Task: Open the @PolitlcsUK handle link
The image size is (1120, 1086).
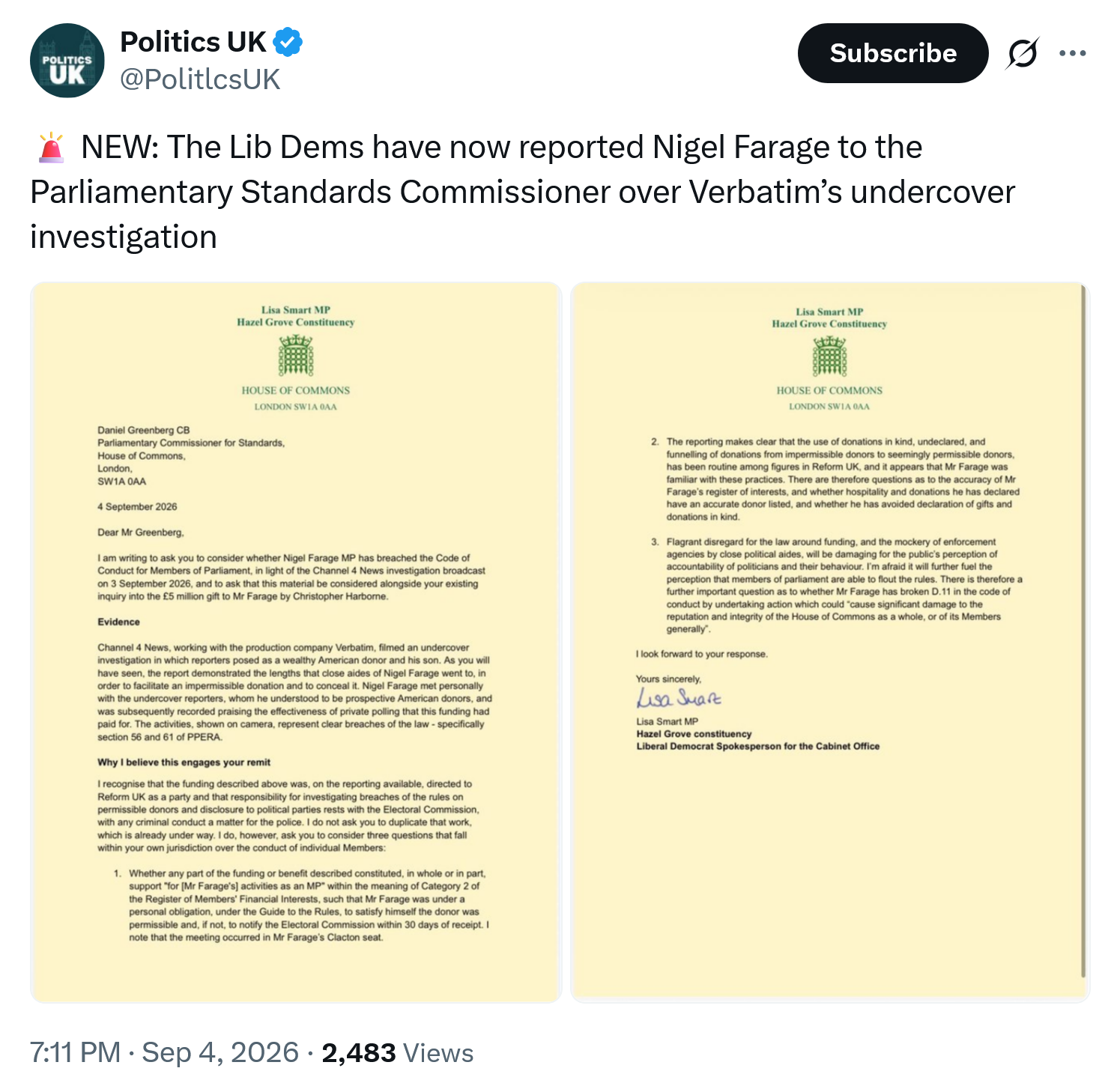Action: pos(200,79)
